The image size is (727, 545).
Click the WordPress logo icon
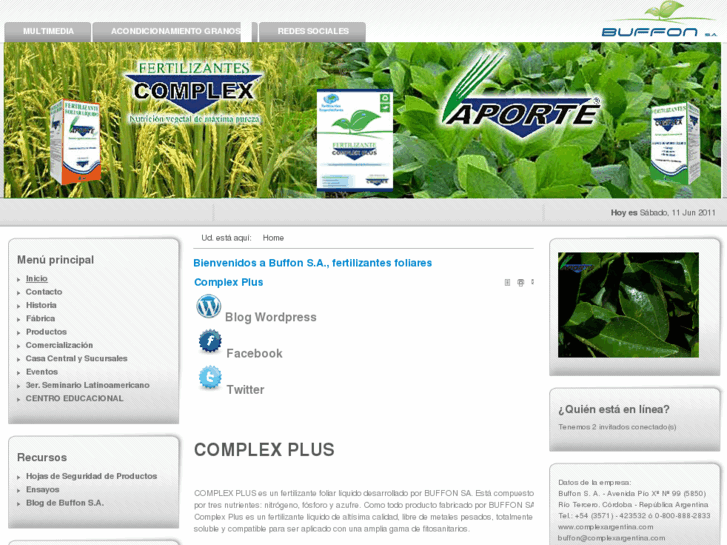209,306
